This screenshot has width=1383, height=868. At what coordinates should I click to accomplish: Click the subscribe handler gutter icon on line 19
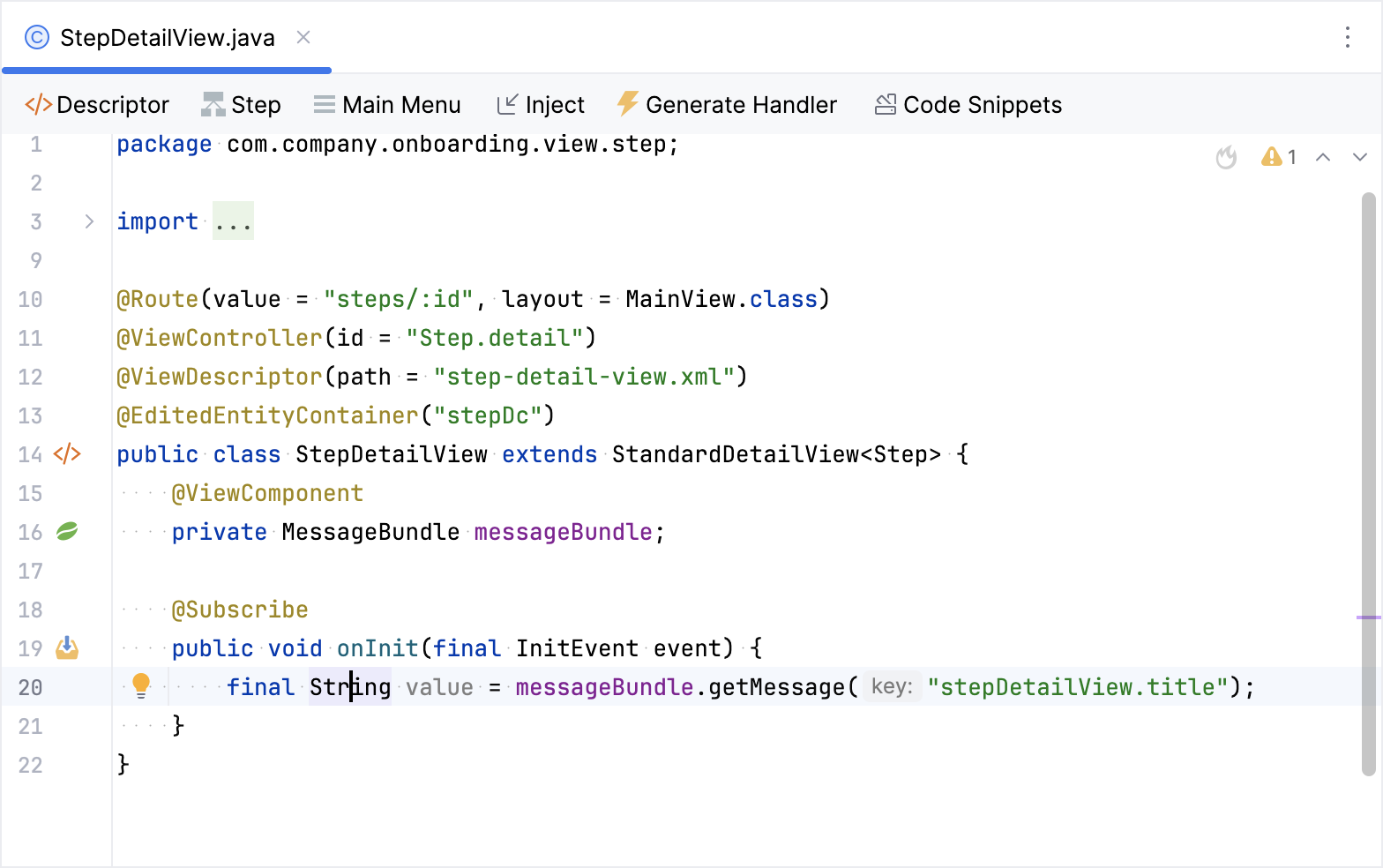[x=67, y=648]
